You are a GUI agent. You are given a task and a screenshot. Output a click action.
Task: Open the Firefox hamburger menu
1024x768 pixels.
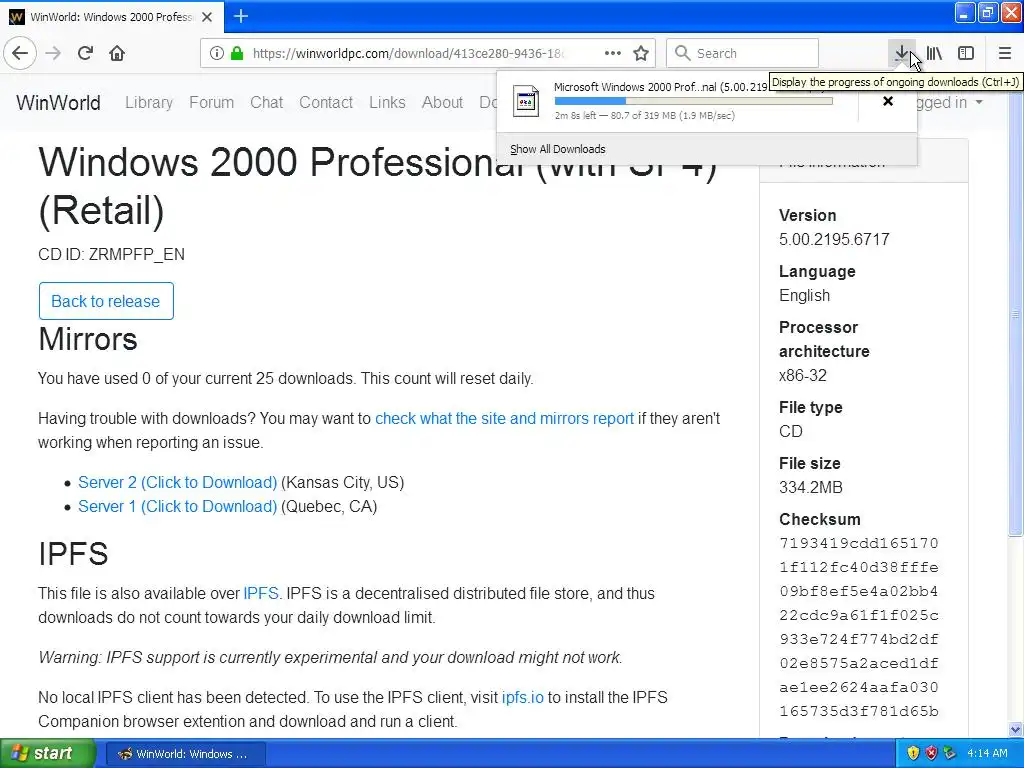[1005, 54]
